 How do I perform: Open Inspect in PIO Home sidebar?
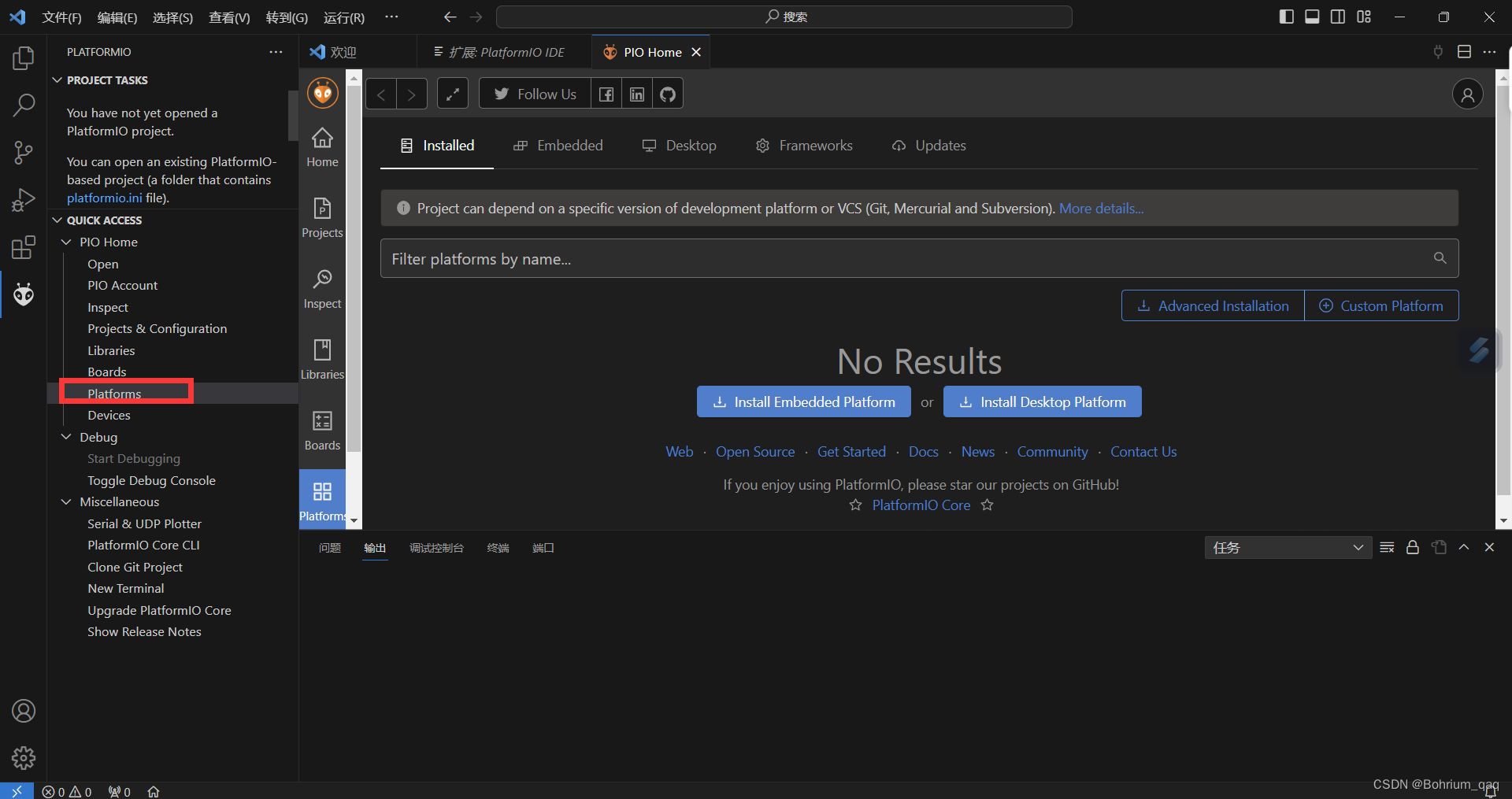[322, 289]
